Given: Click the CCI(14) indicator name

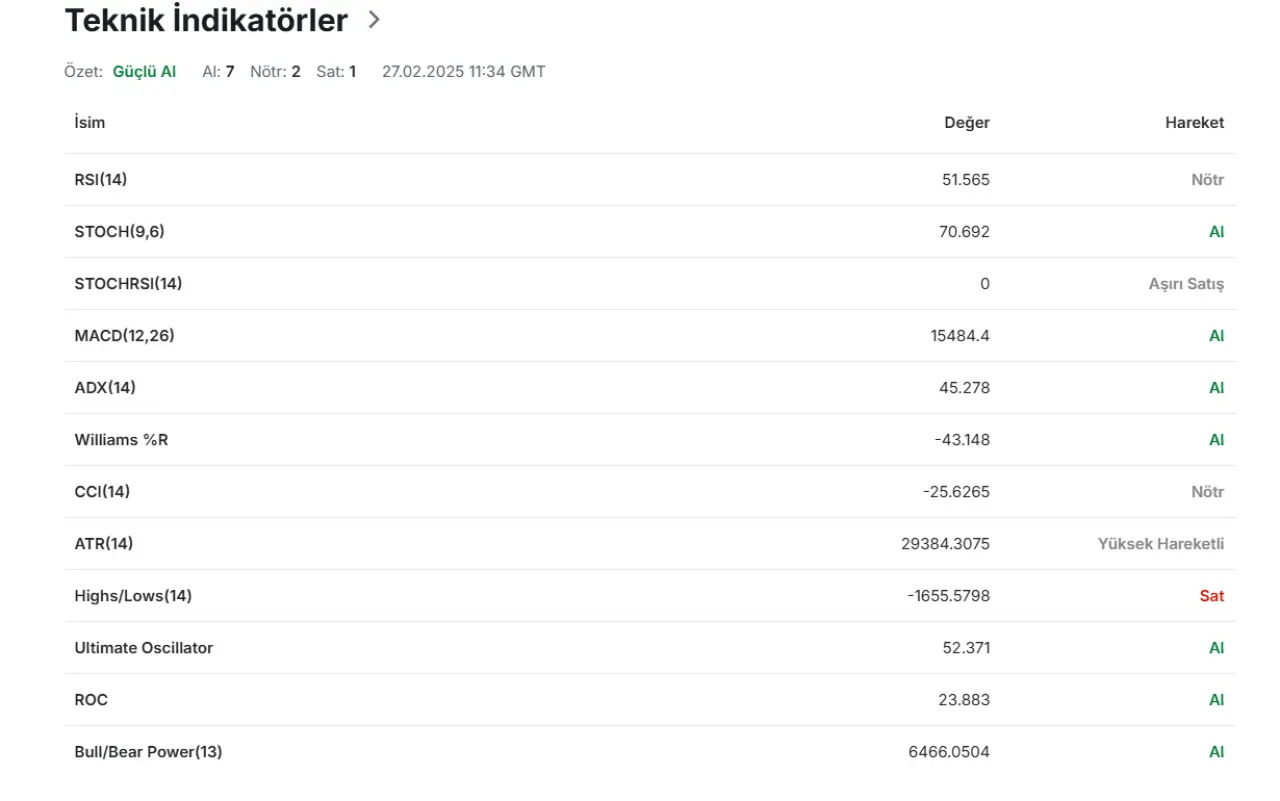Looking at the screenshot, I should (102, 492).
